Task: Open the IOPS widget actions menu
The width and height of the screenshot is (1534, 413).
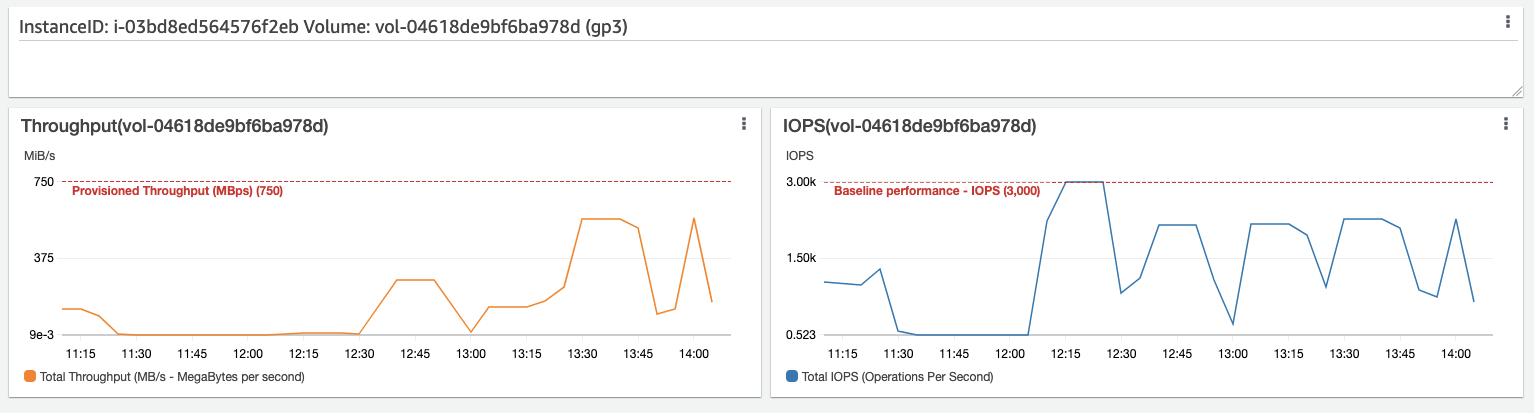Action: coord(1505,124)
